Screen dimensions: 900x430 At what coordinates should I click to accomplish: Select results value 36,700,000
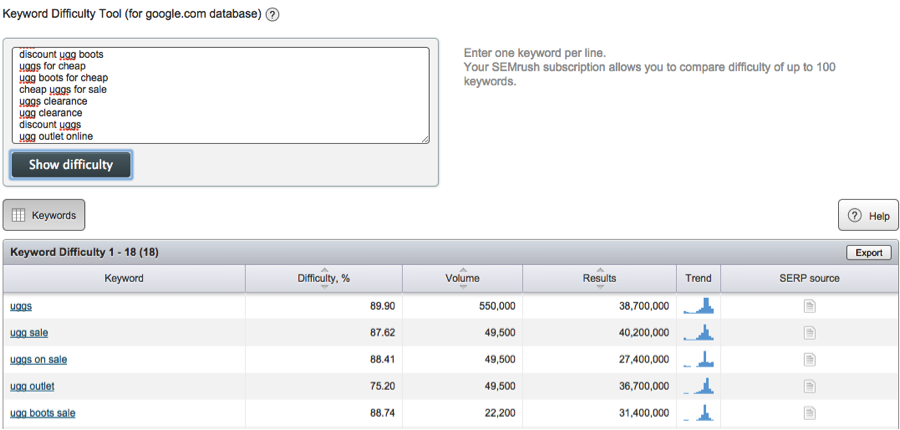(645, 386)
